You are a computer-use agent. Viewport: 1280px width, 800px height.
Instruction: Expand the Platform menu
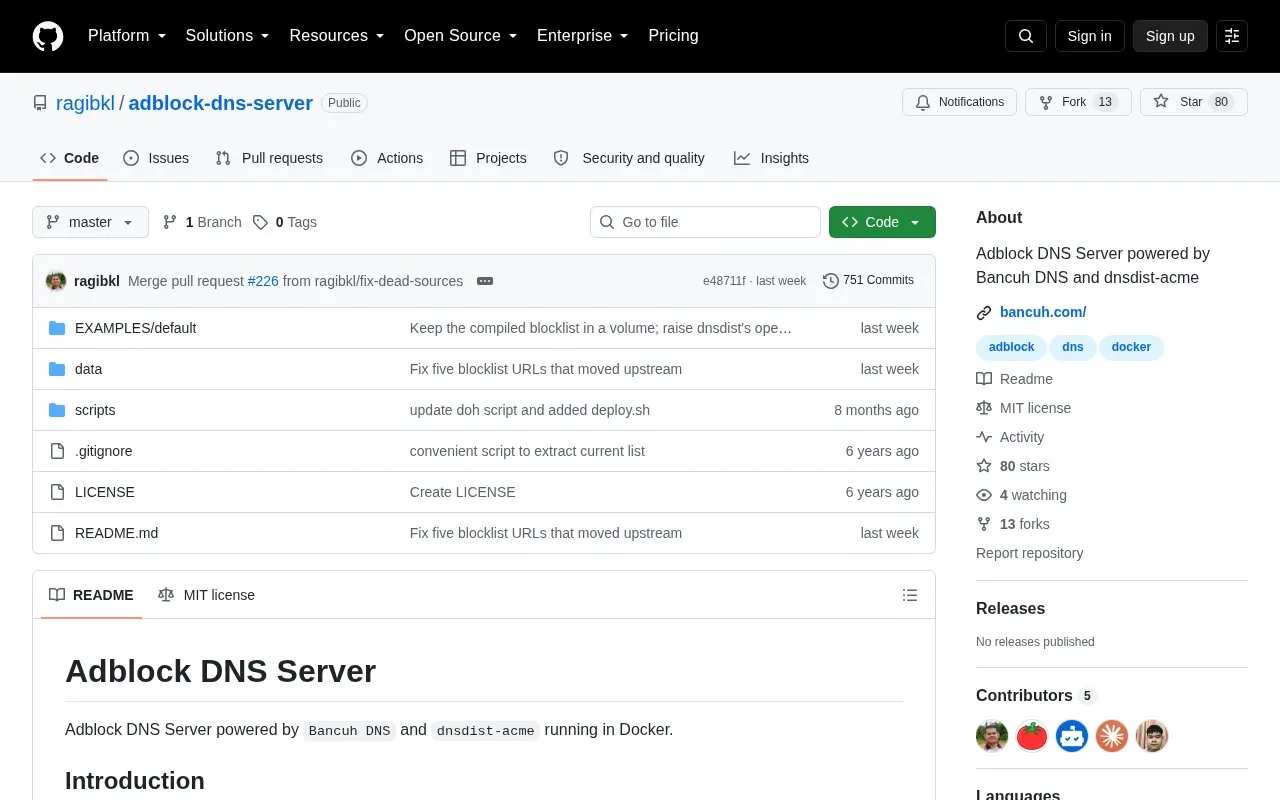[x=127, y=36]
